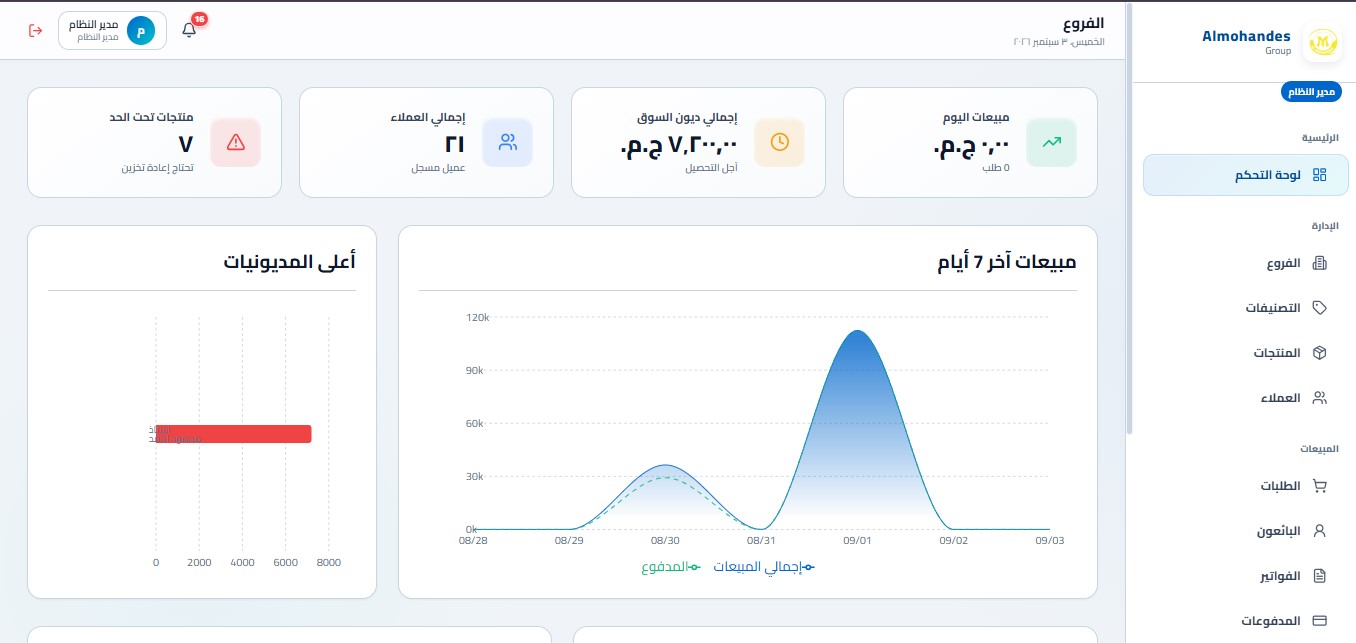Click the ٧ value on منتجات تحت الحد card

tap(186, 144)
